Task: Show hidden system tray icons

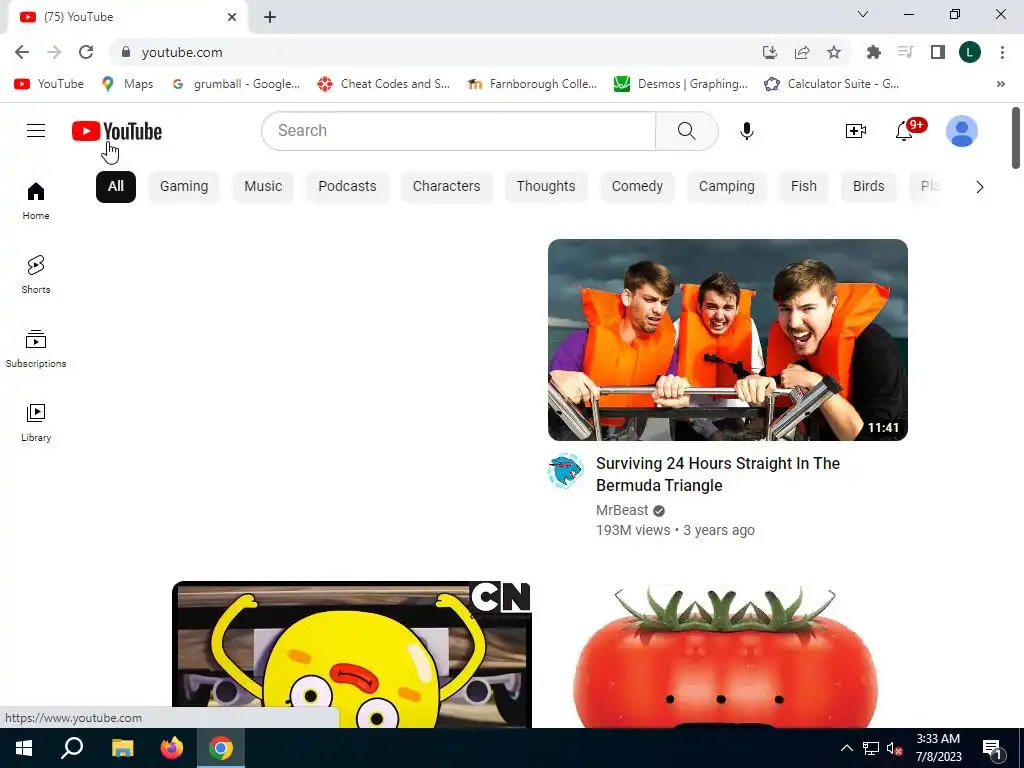Action: (x=846, y=748)
